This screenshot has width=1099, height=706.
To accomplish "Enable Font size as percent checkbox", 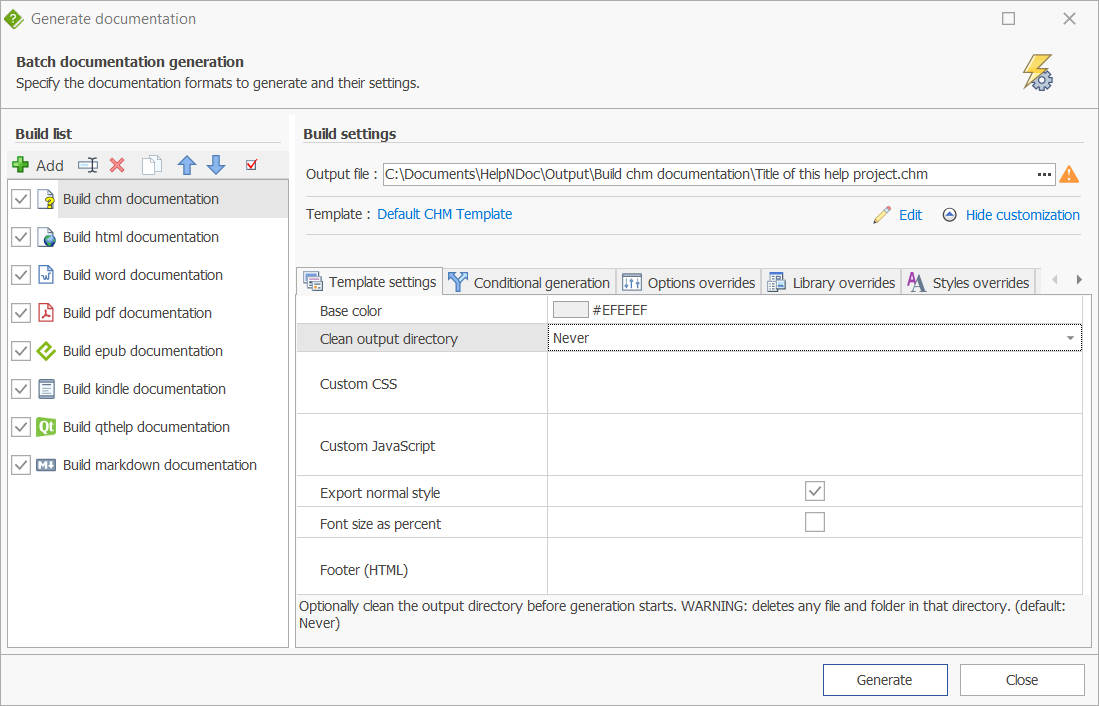I will click(814, 522).
